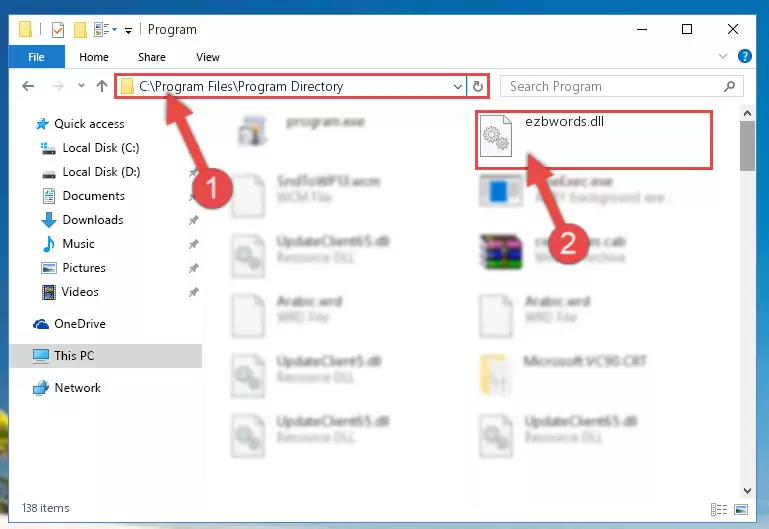Switch to the View tab

point(207,57)
